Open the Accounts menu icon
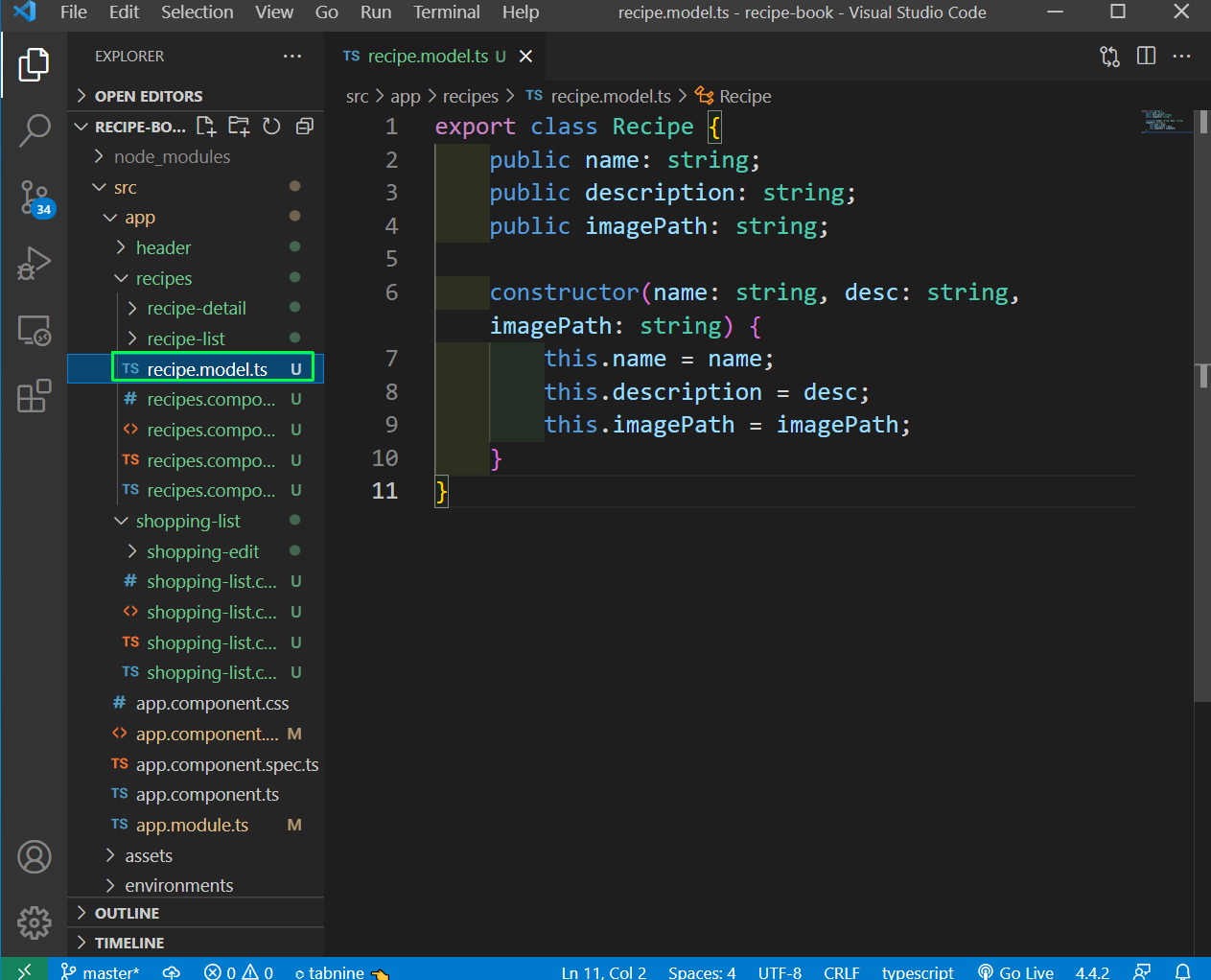The image size is (1211, 980). point(34,857)
